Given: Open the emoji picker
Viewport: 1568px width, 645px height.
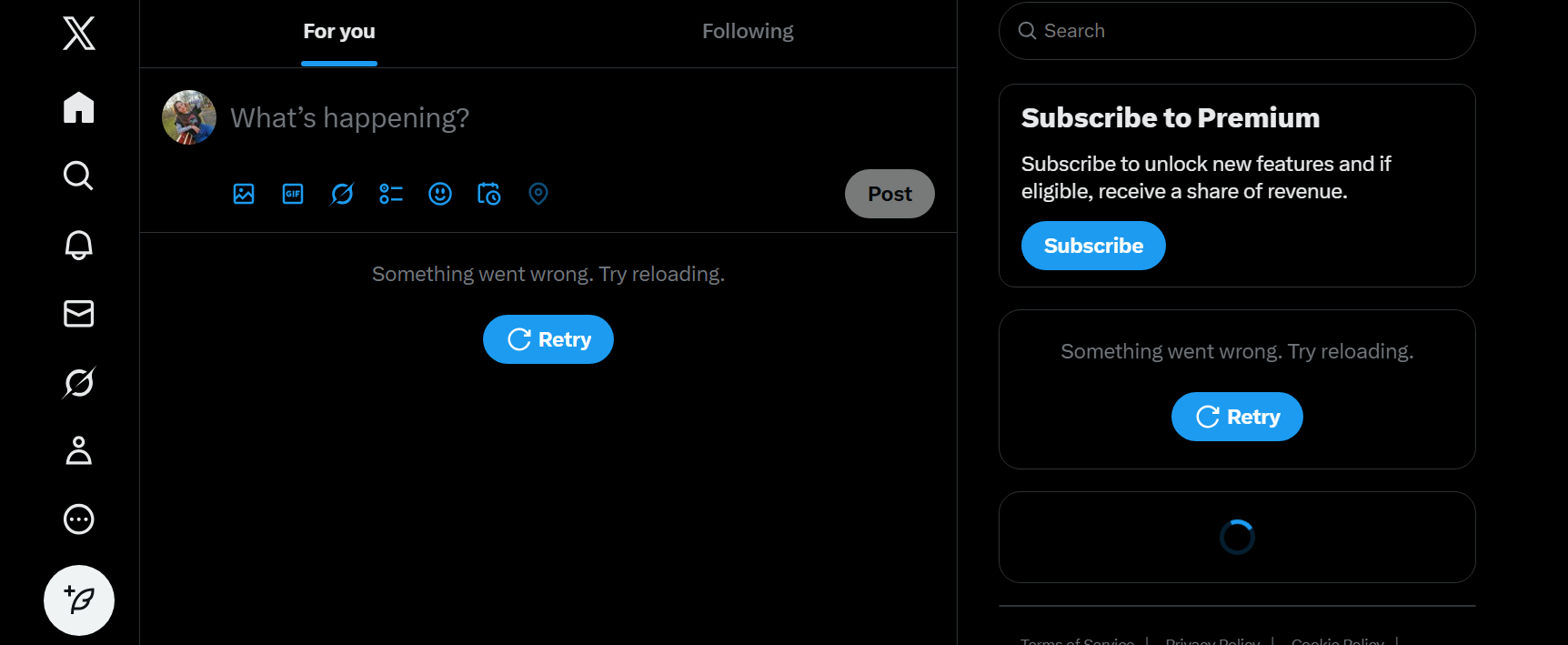Looking at the screenshot, I should coord(440,194).
